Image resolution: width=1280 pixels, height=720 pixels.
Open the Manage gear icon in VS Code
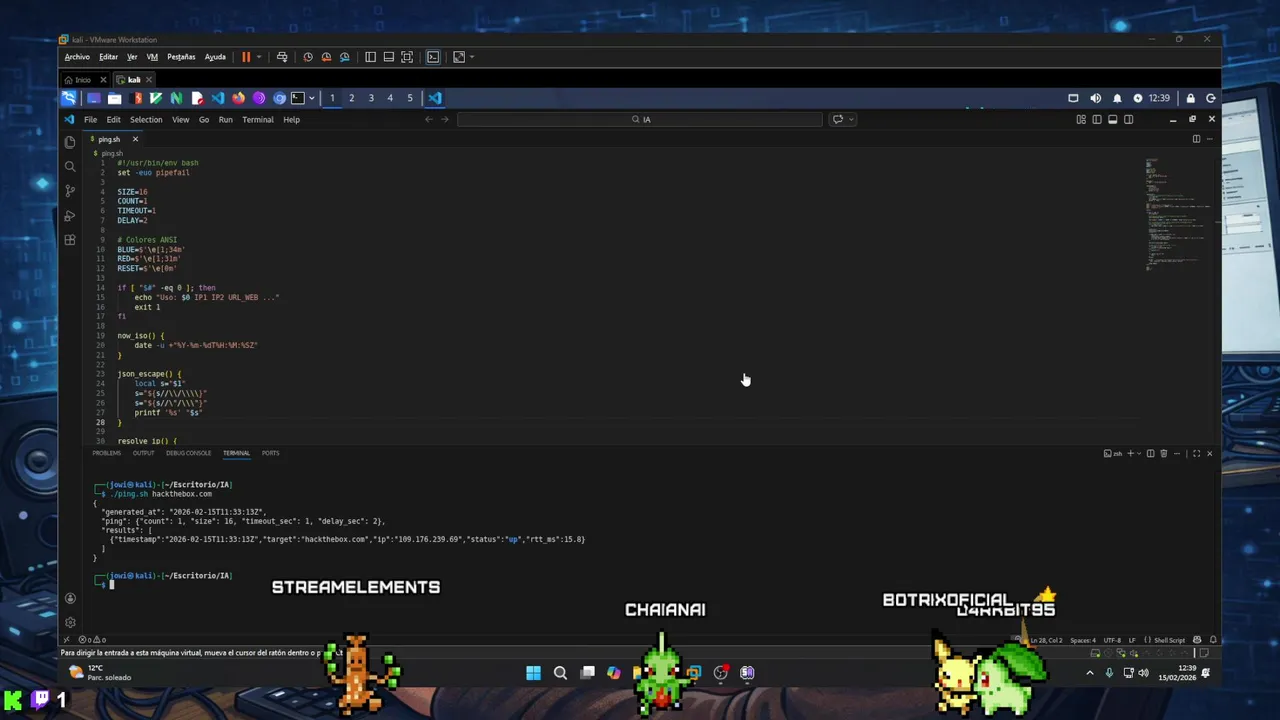tap(70, 622)
